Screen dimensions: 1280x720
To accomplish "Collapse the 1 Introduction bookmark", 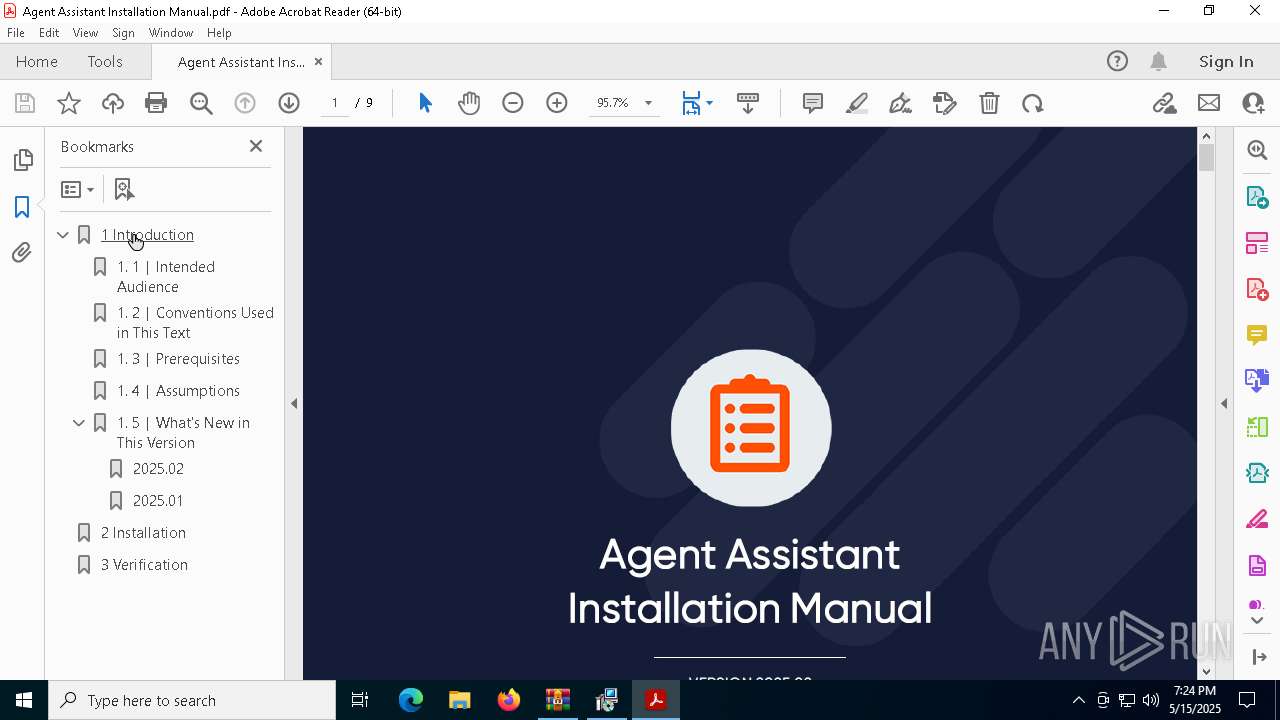I will [x=63, y=235].
